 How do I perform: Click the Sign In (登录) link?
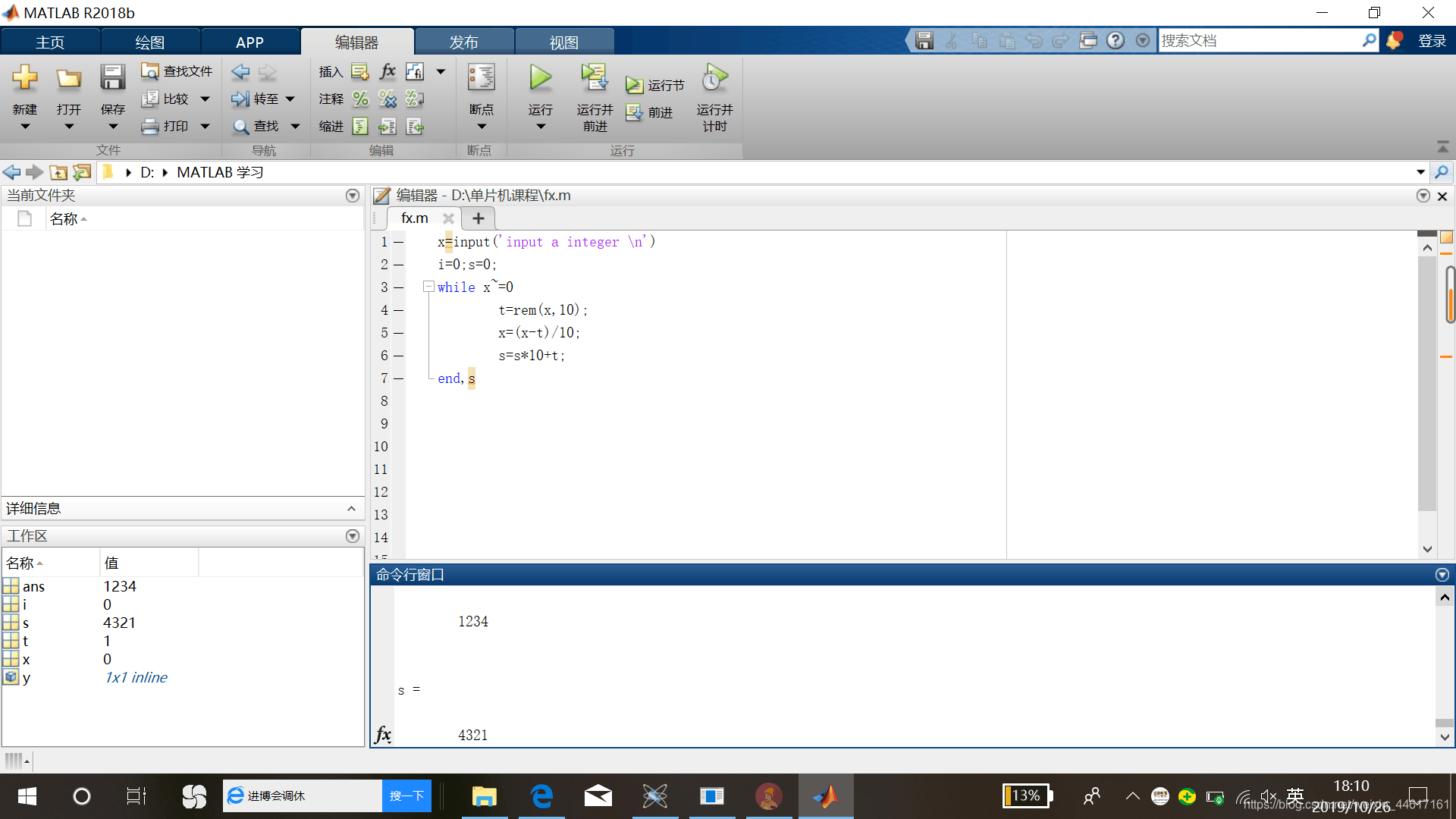click(1432, 41)
